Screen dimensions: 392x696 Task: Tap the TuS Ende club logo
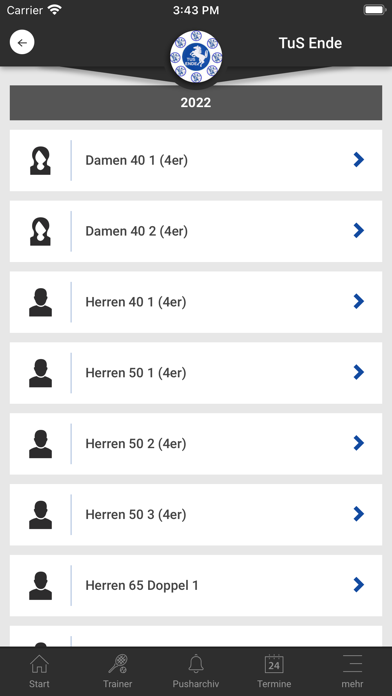196,57
